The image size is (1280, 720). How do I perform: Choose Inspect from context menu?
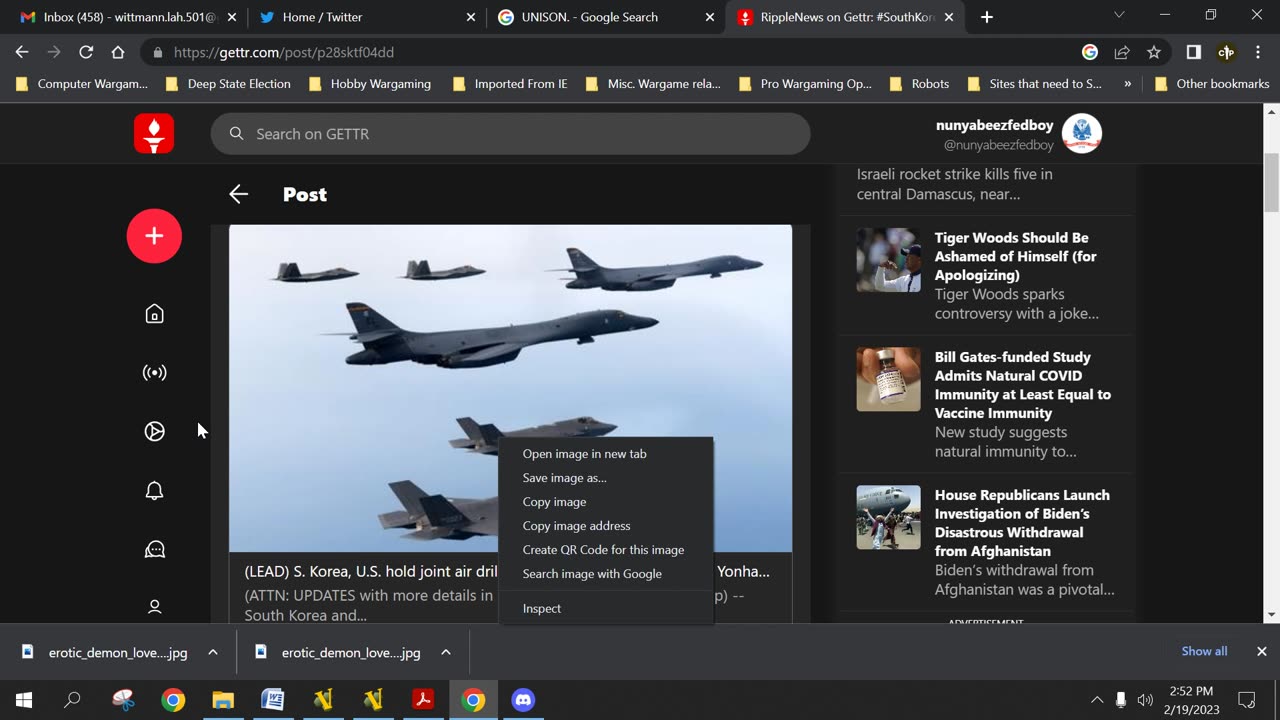[x=606, y=608]
